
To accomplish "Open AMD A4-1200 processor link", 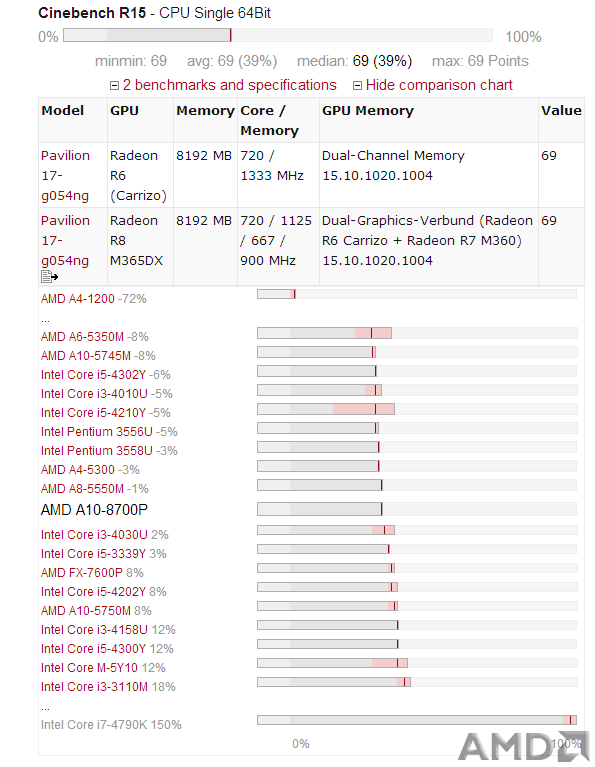I will (x=77, y=298).
